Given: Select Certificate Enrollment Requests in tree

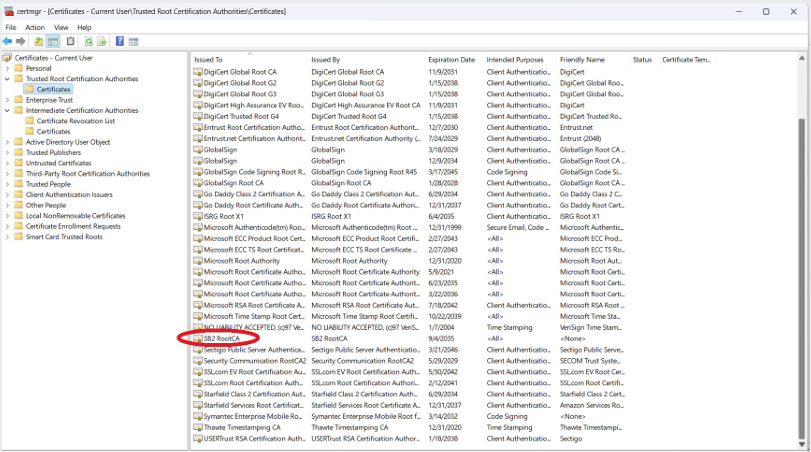Looking at the screenshot, I should pyautogui.click(x=73, y=227).
